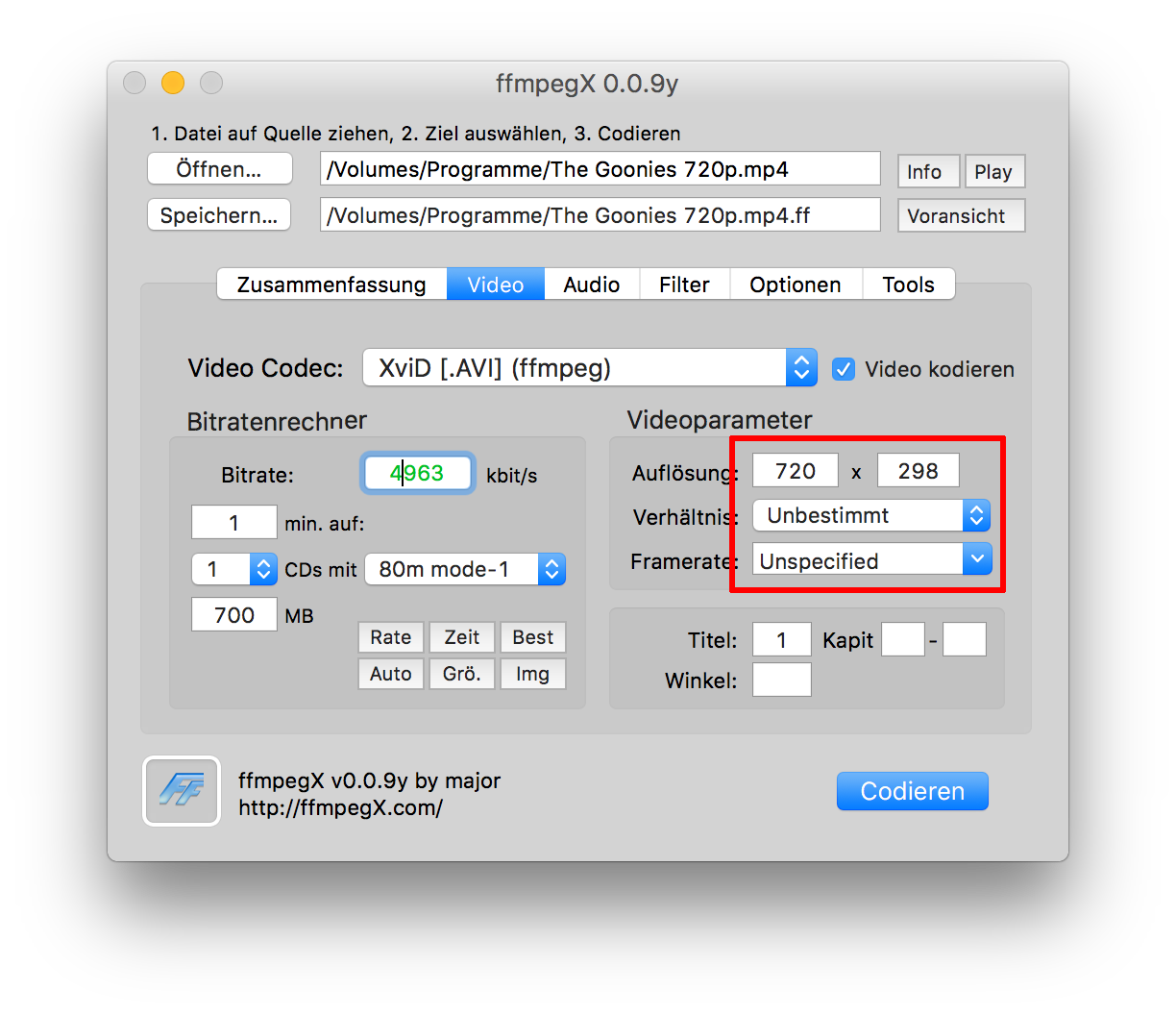Viewport: 1176px width, 1015px height.
Task: Open the Tools tab
Action: click(x=908, y=285)
